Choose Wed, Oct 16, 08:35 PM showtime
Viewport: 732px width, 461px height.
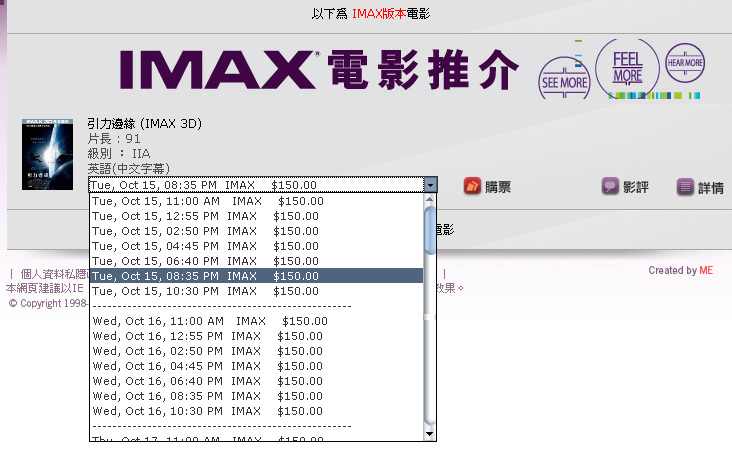click(x=207, y=396)
